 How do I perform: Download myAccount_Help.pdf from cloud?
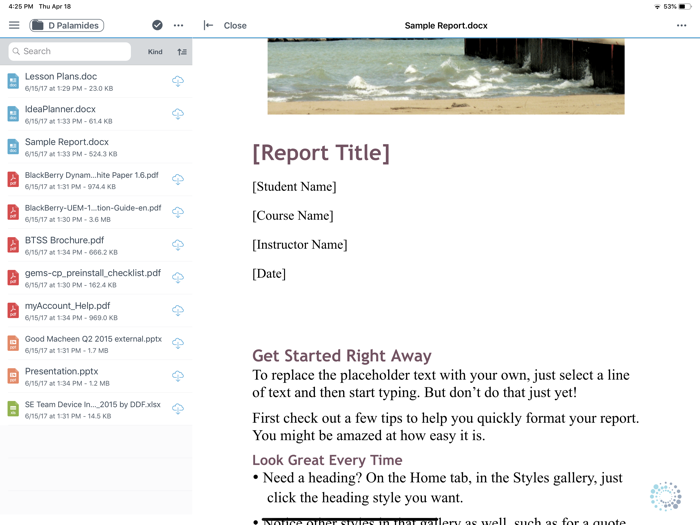178,310
